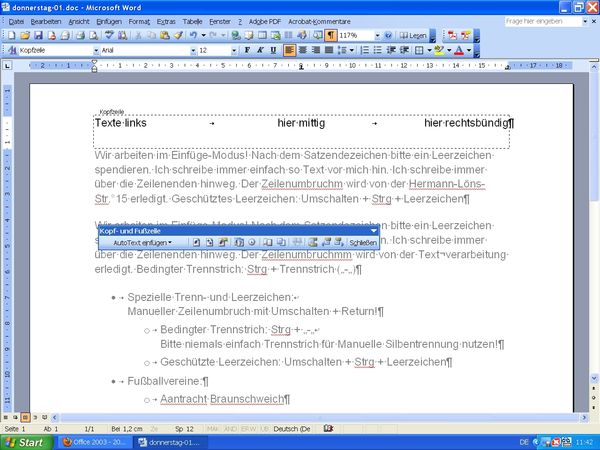Open the Ansicht menu
600x450 pixels.
coord(79,21)
